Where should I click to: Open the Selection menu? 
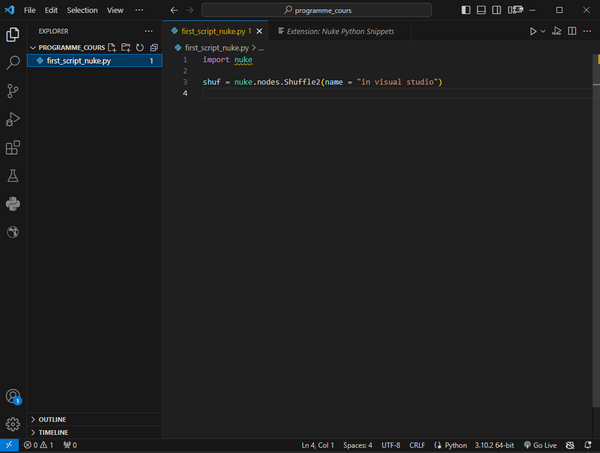point(82,10)
